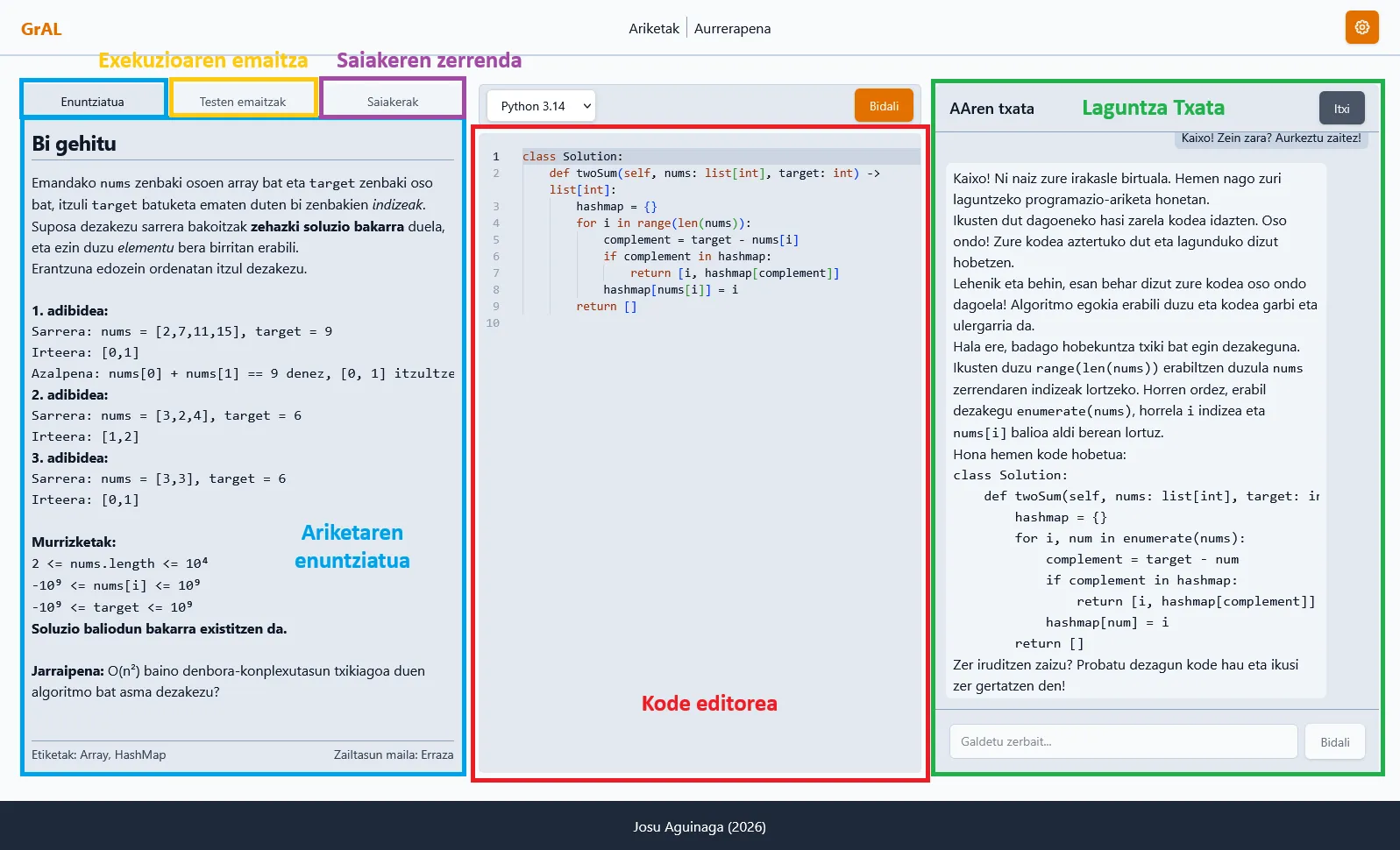
Task: Click the footer 'Josu Aguinaga (2026)' text
Action: [x=700, y=826]
